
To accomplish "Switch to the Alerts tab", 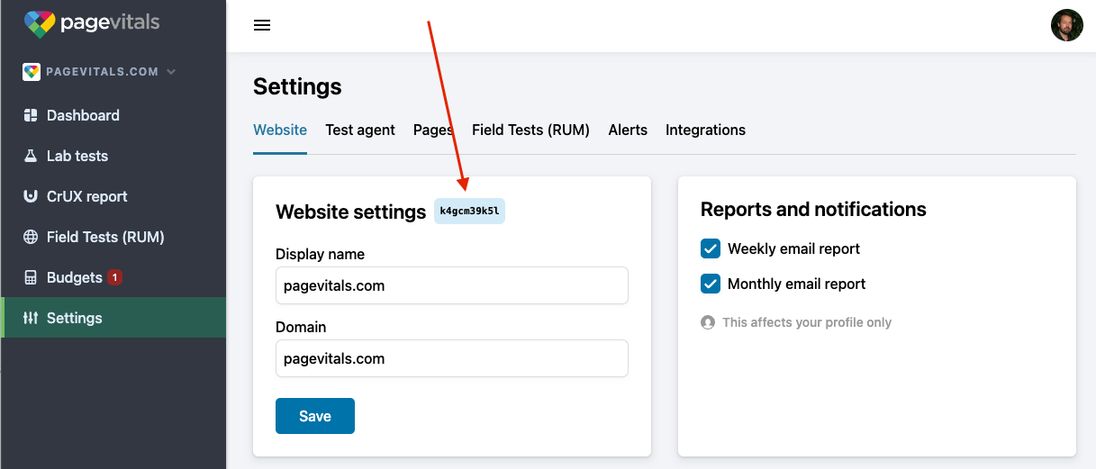I will [x=628, y=130].
